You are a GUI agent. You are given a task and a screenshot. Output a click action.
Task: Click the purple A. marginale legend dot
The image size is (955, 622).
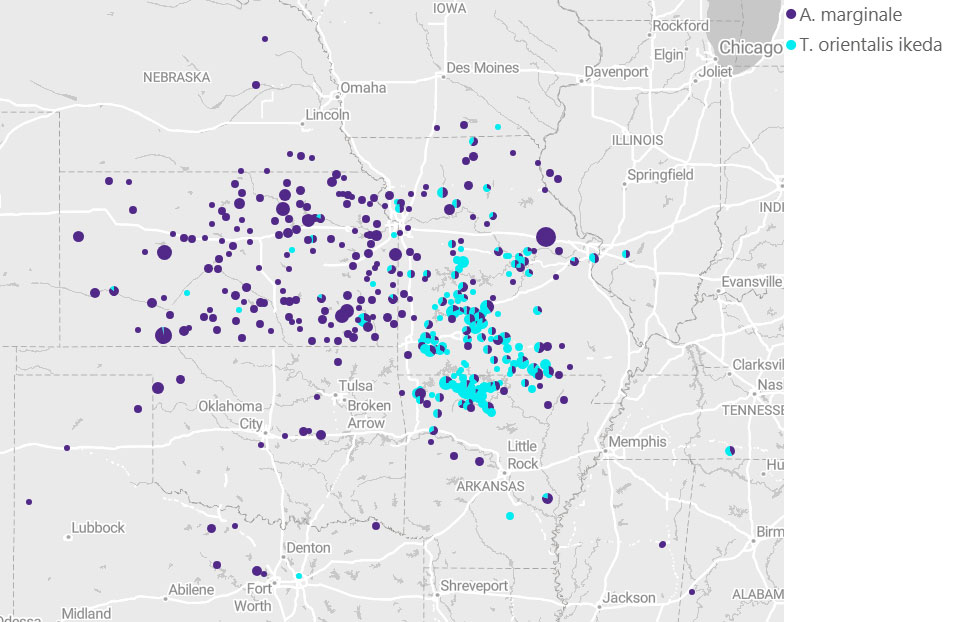(792, 15)
